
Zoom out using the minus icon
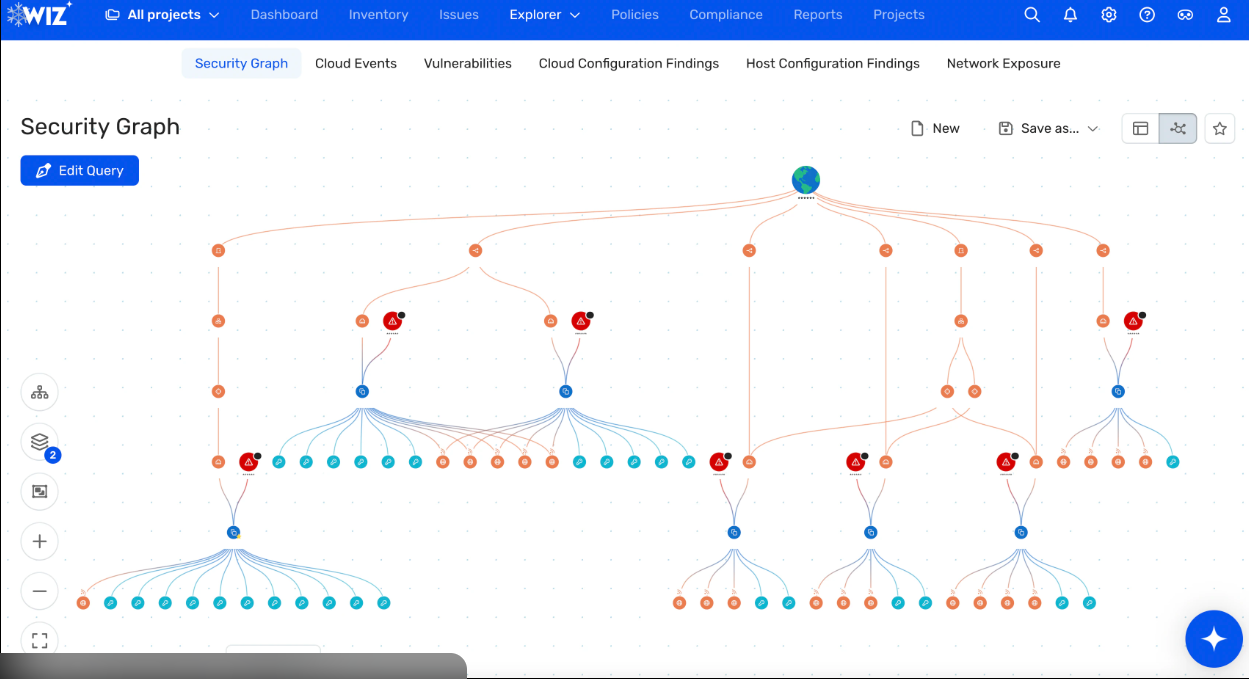(x=39, y=591)
